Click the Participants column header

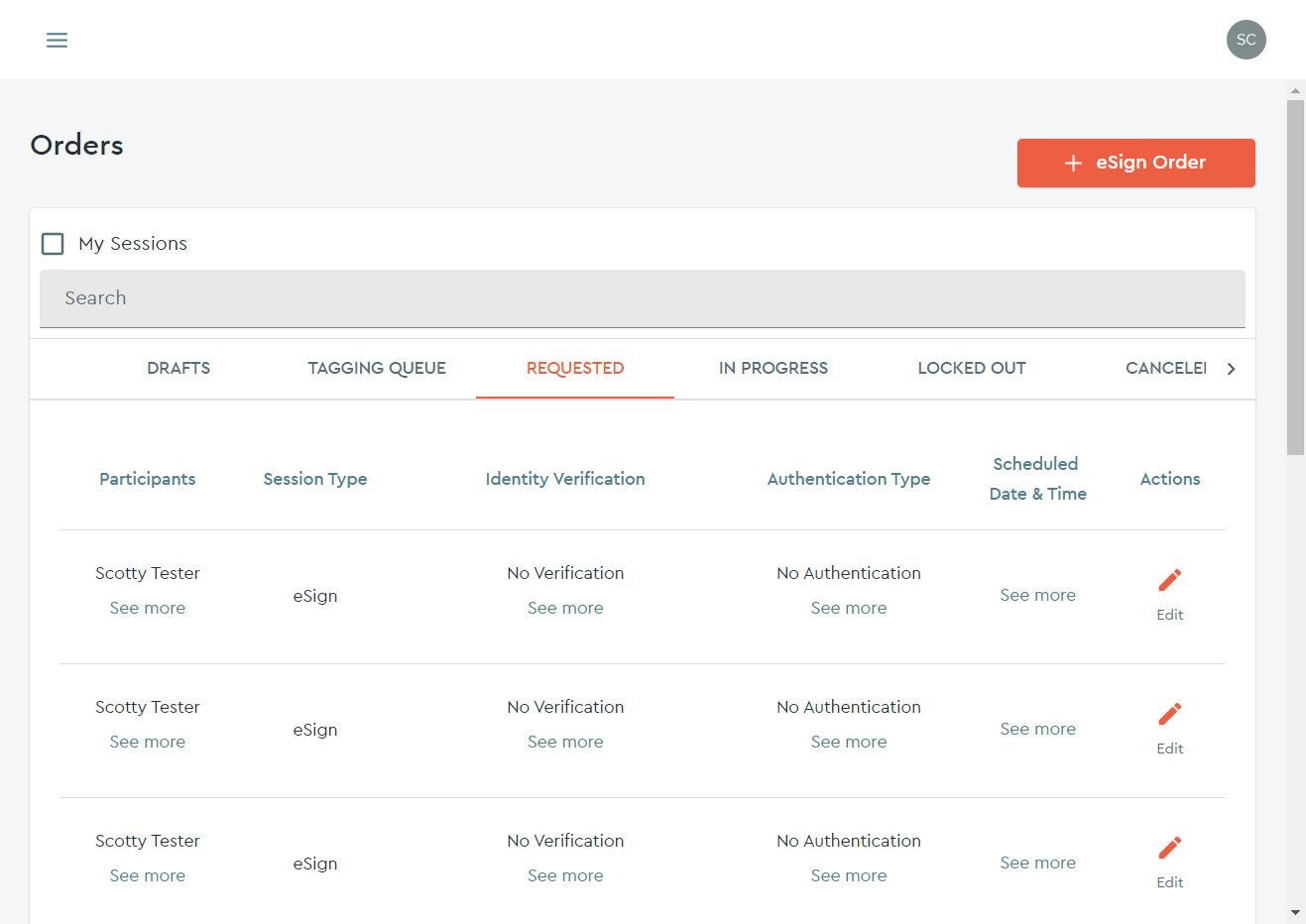148,479
